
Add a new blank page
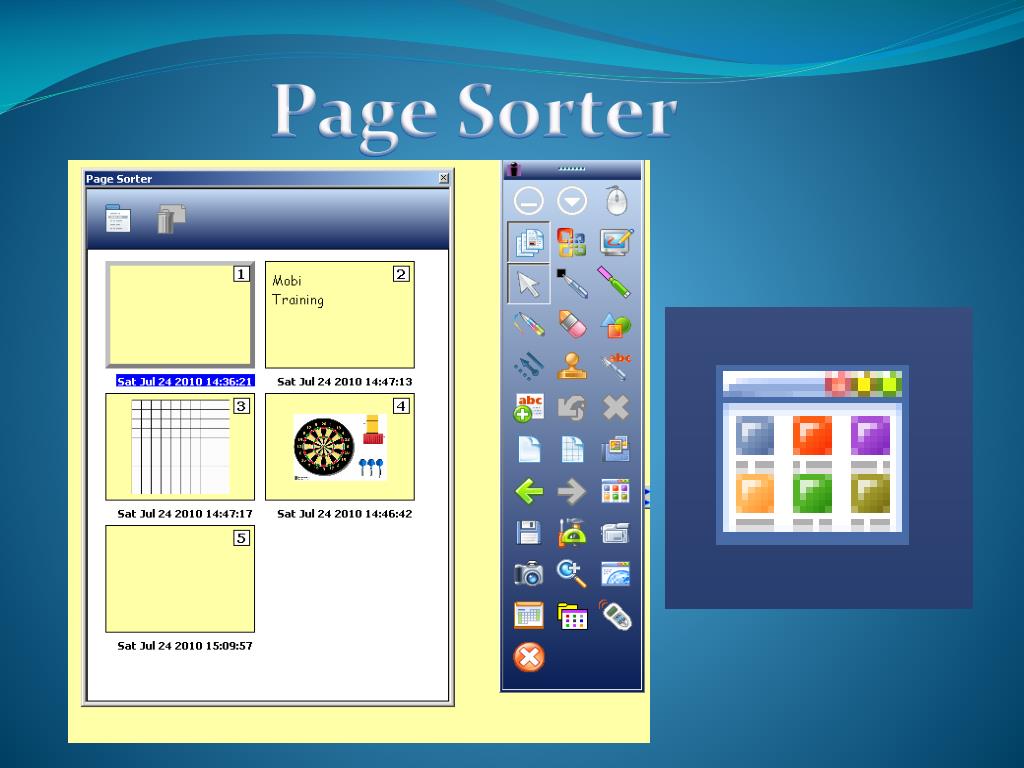[x=529, y=449]
